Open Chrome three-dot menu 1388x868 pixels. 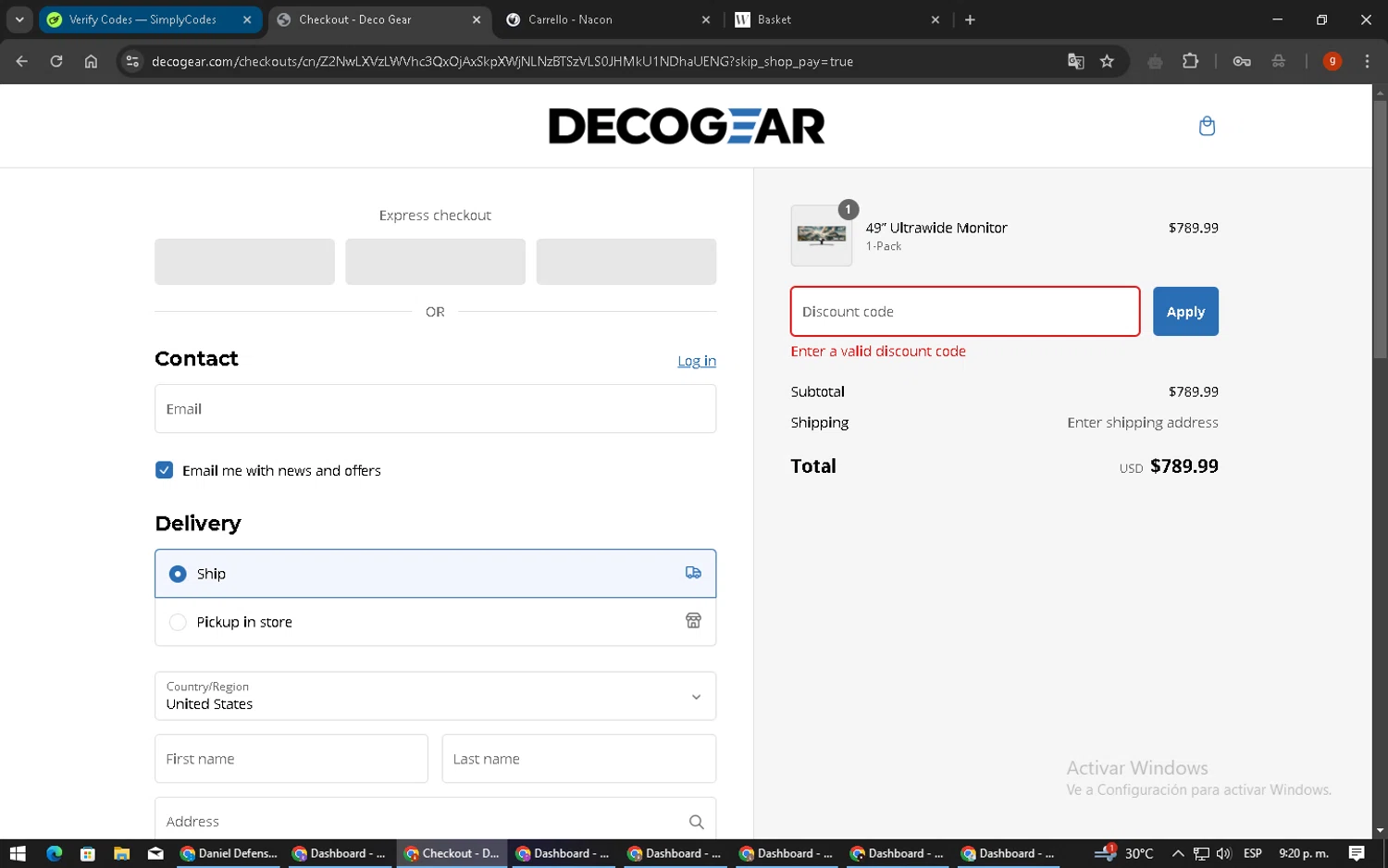point(1367,61)
